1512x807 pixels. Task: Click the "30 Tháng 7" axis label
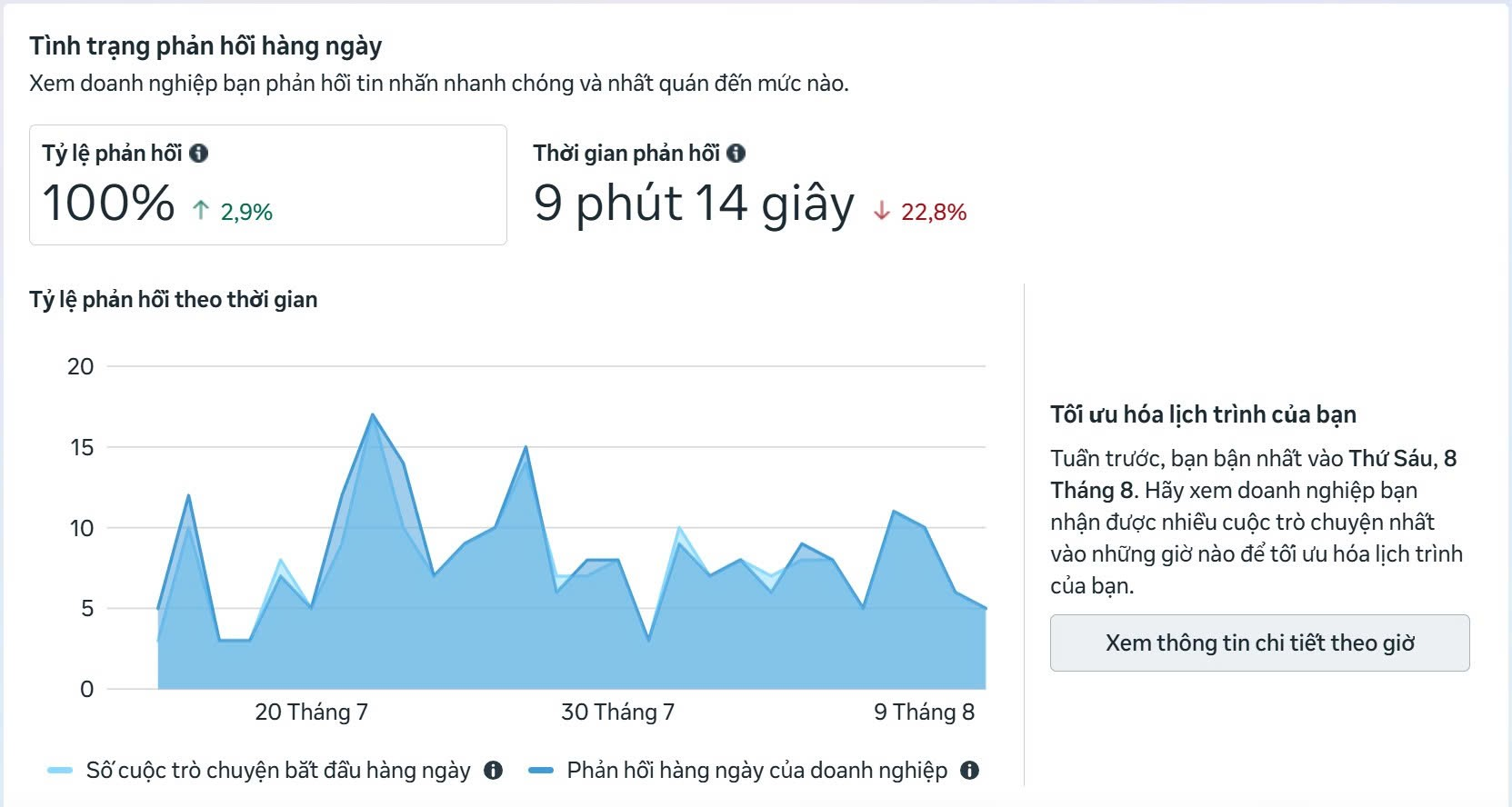(617, 712)
